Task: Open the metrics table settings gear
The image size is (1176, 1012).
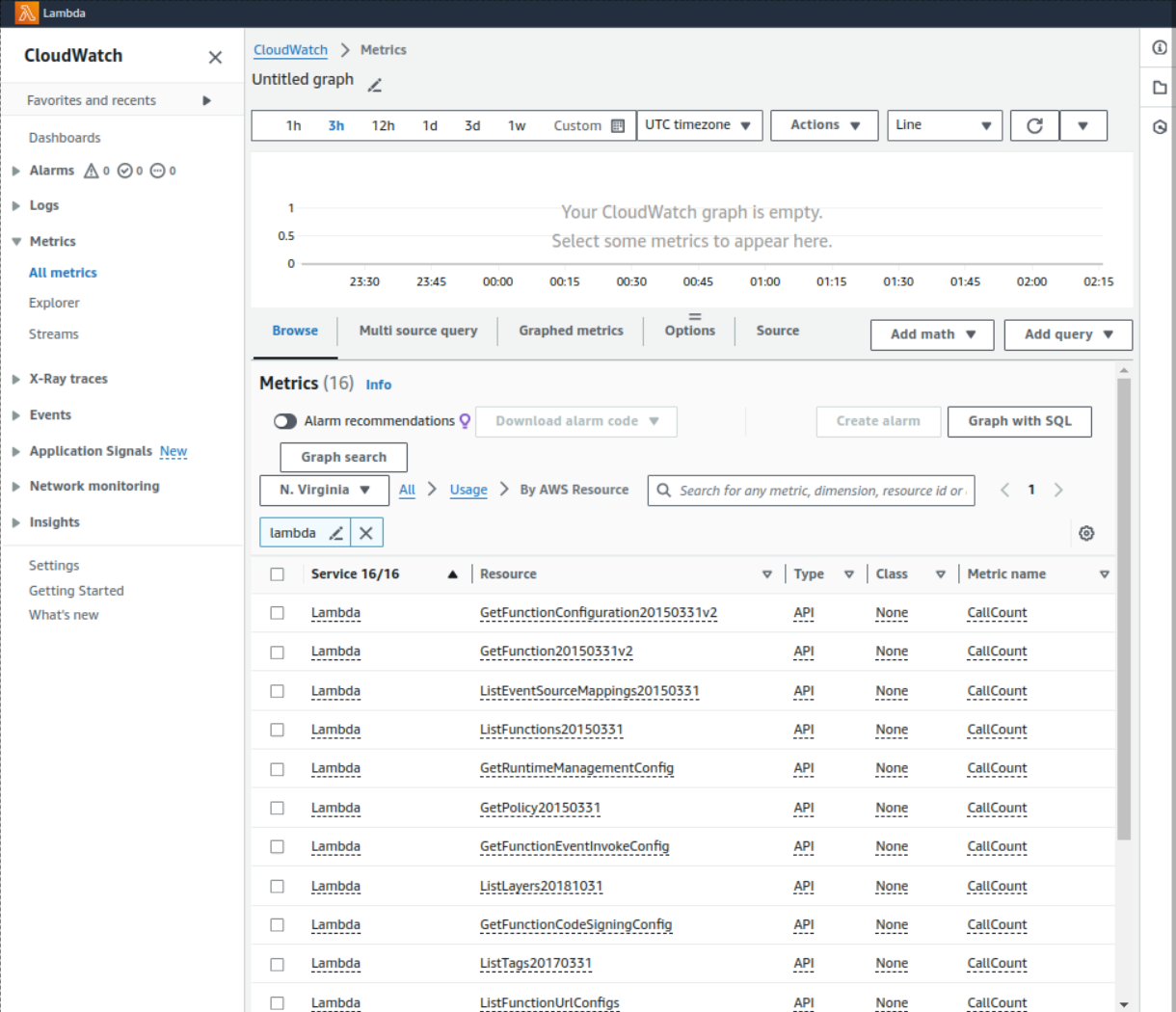Action: pos(1086,533)
